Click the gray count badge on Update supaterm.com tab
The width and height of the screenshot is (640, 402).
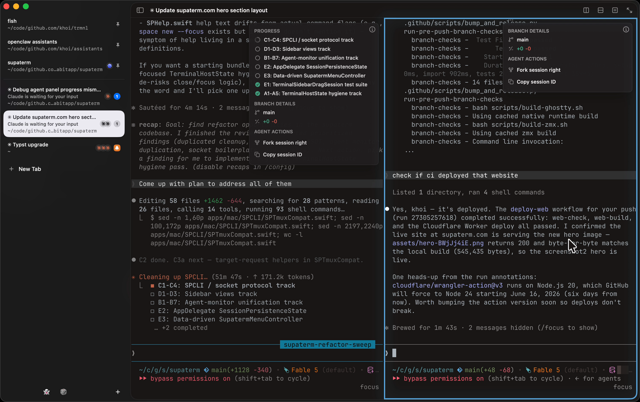pyautogui.click(x=117, y=124)
